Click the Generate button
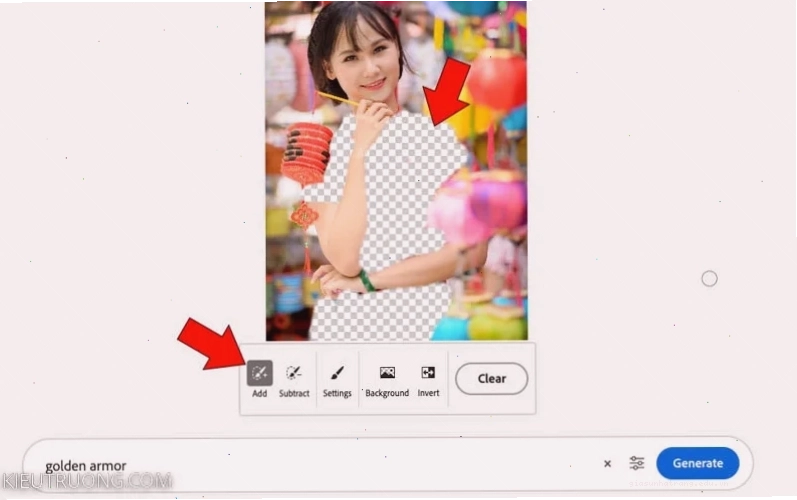The height and width of the screenshot is (500, 797). [x=697, y=463]
